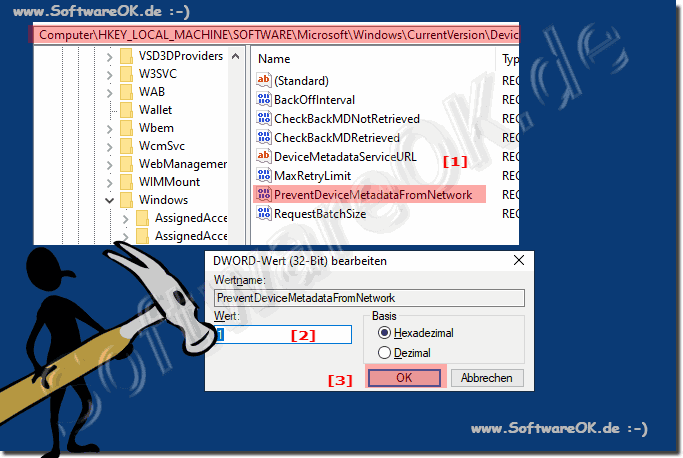Expand the WebManagement tree node
This screenshot has height=458, width=683.
(x=109, y=164)
